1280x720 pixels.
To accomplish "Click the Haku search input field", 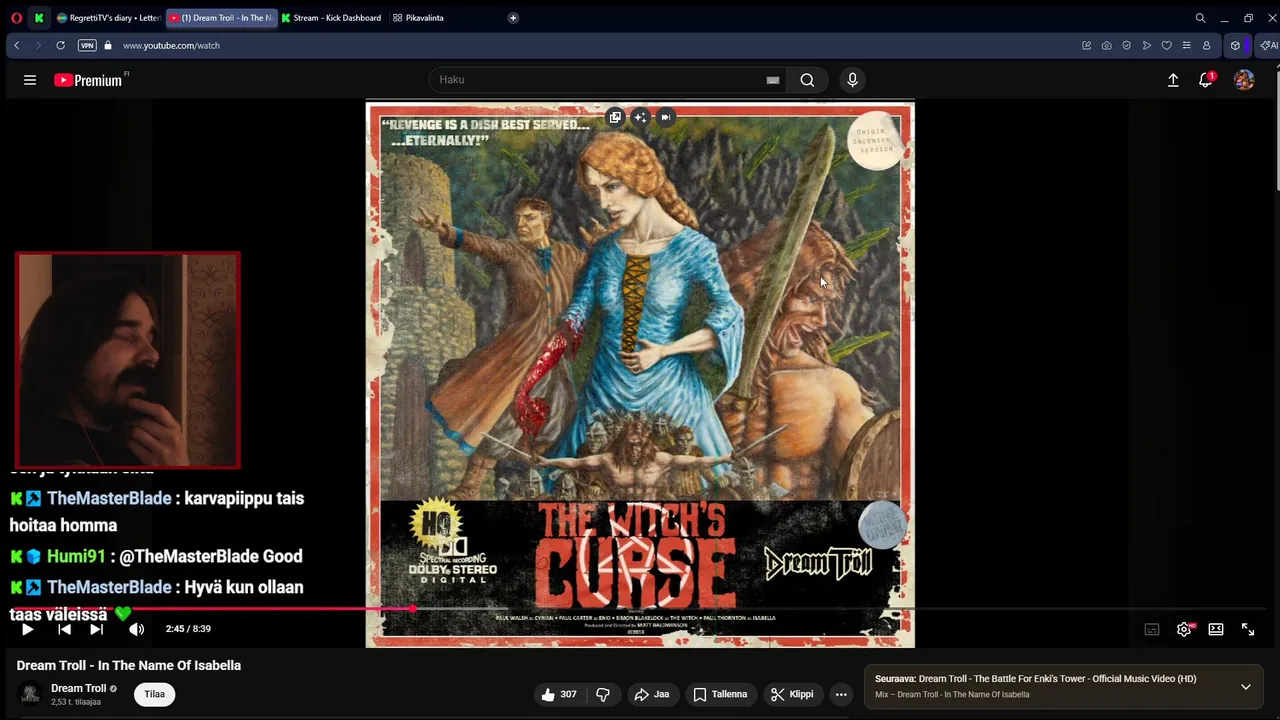I will tap(600, 80).
